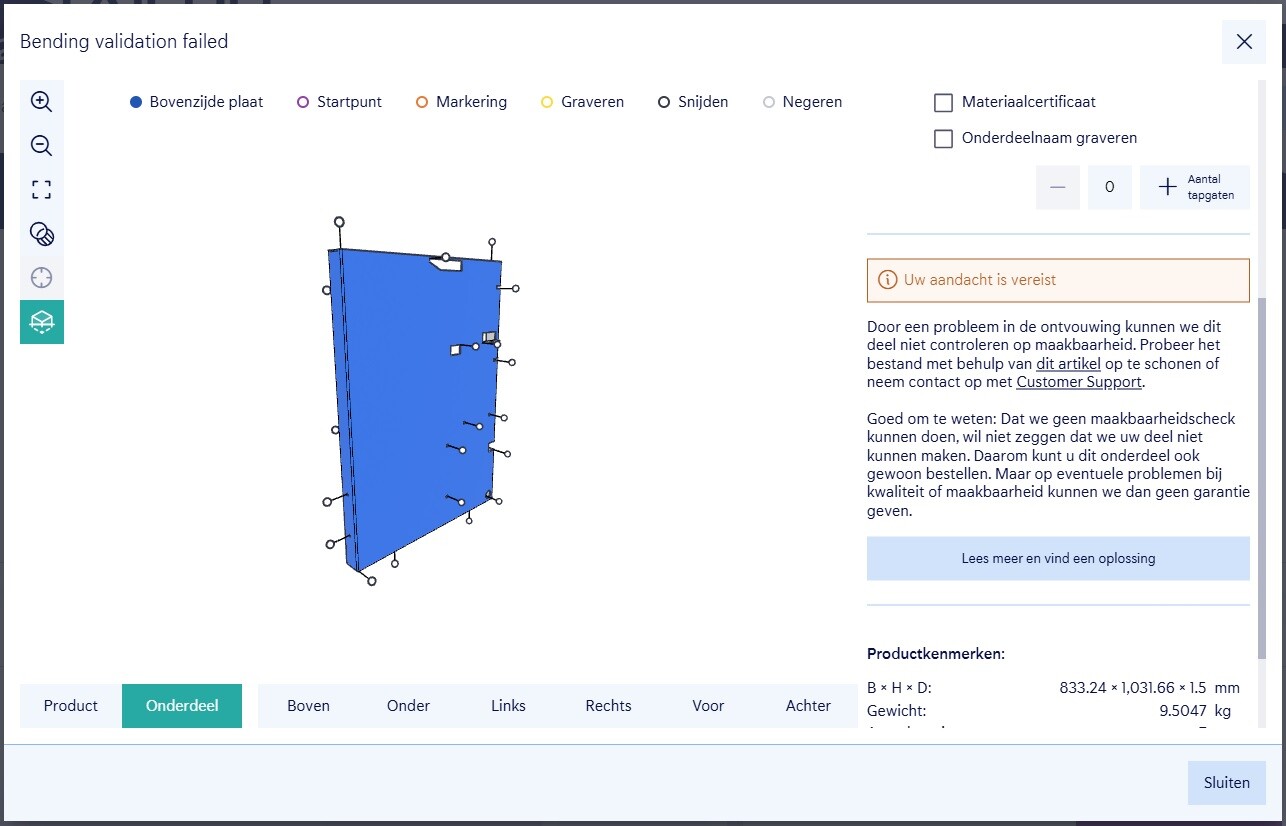Image resolution: width=1286 pixels, height=826 pixels.
Task: Select the Boven view tab
Action: 308,706
